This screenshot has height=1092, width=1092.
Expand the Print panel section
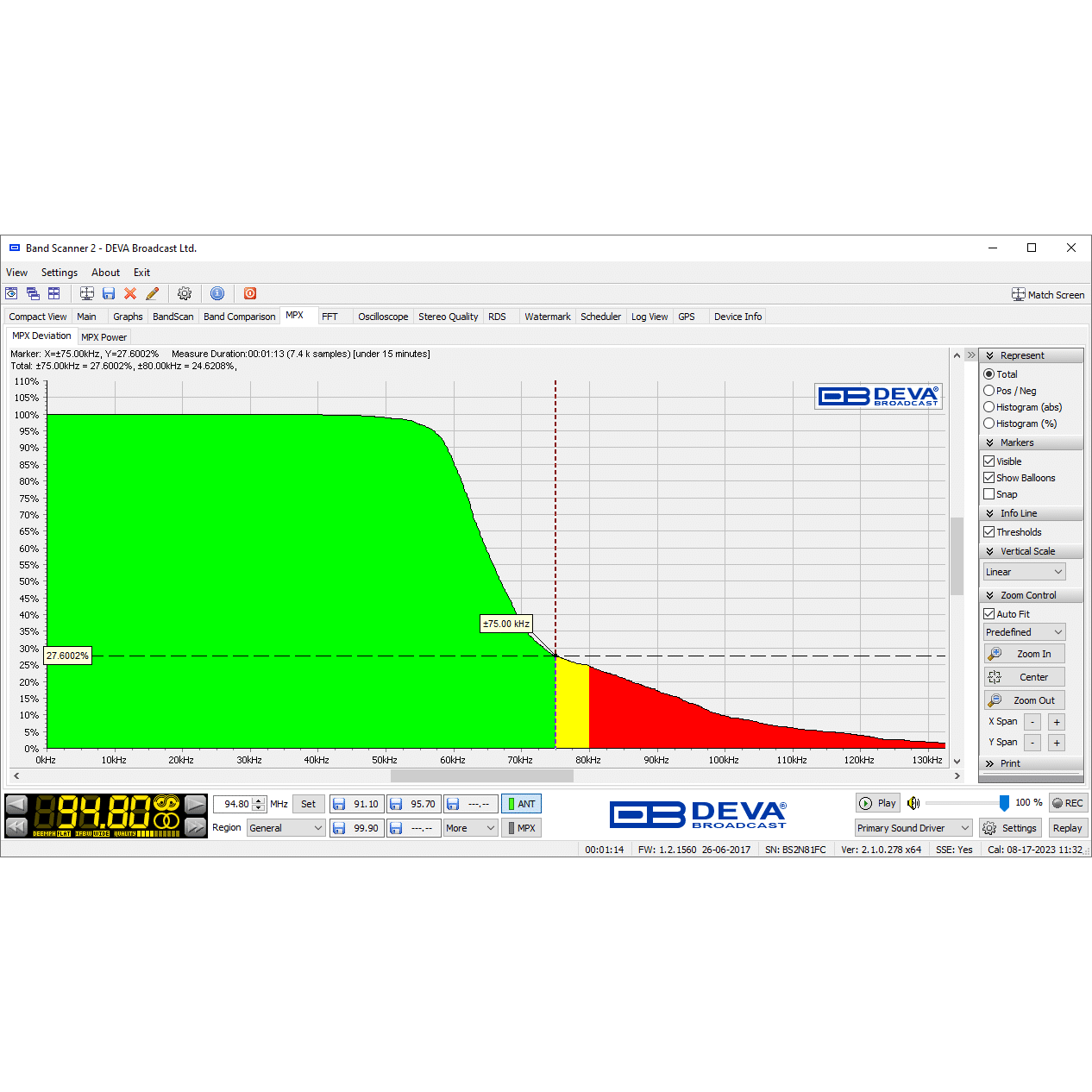pyautogui.click(x=1009, y=763)
